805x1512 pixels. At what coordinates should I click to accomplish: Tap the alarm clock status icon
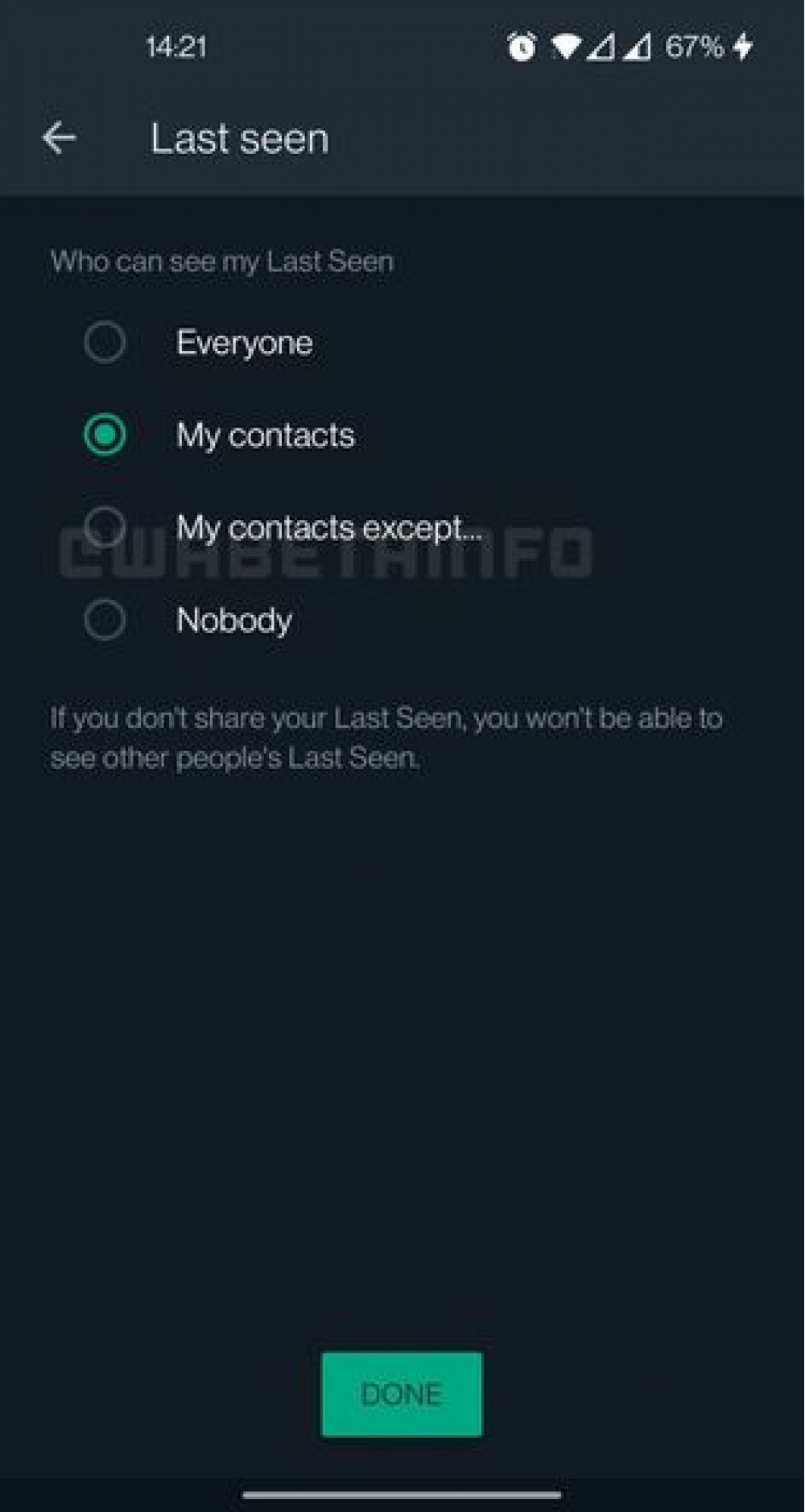(x=522, y=47)
